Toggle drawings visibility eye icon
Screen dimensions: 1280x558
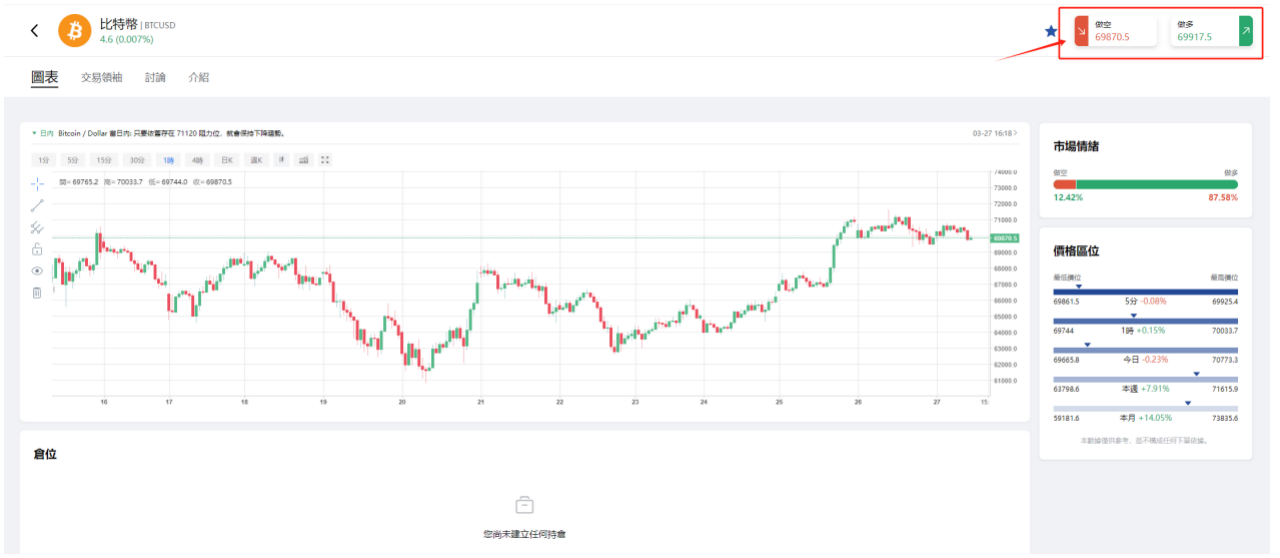pyautogui.click(x=37, y=270)
